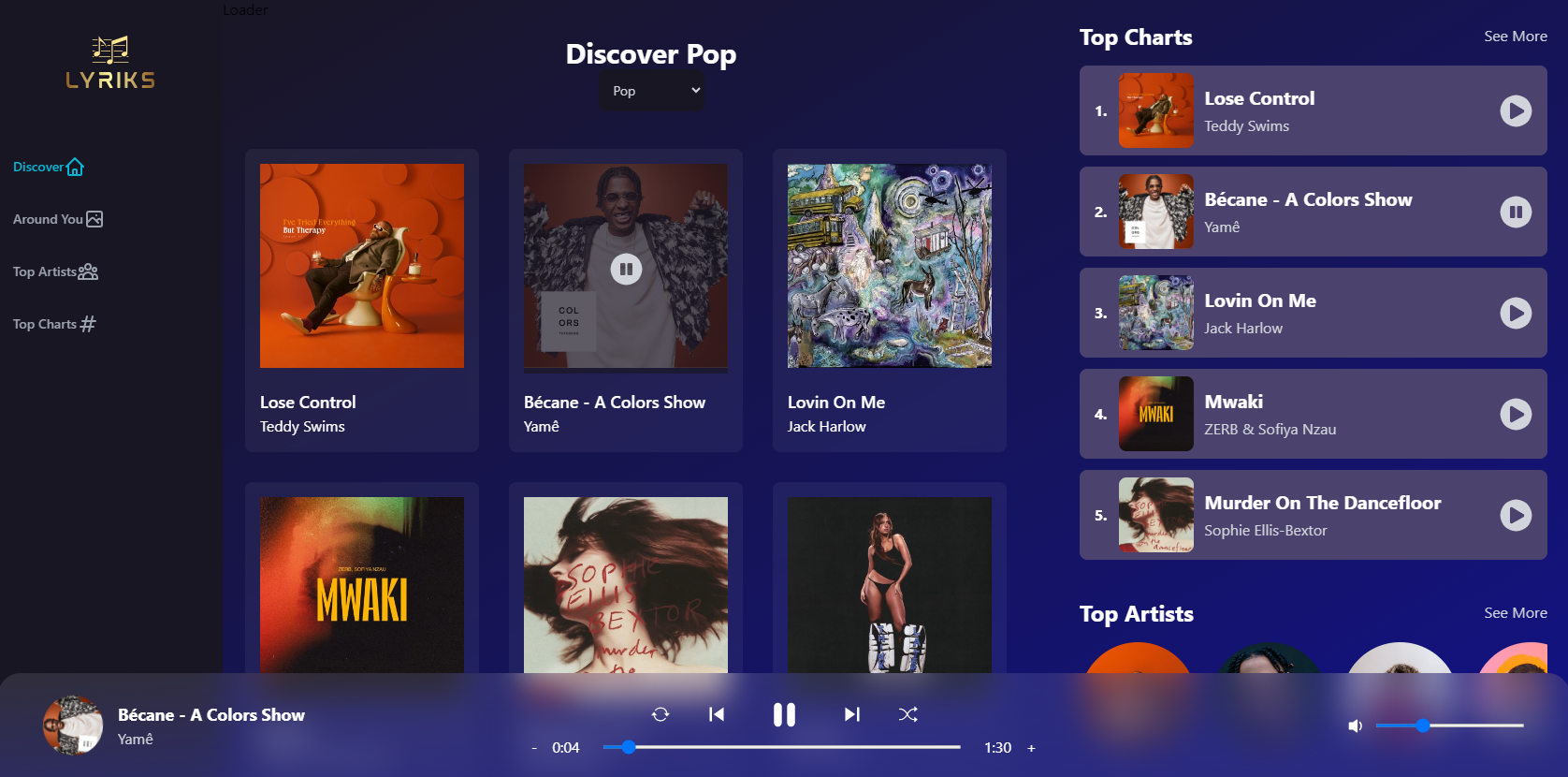Image resolution: width=1568 pixels, height=777 pixels.
Task: Open Yamê artist link on song card
Action: coord(542,427)
